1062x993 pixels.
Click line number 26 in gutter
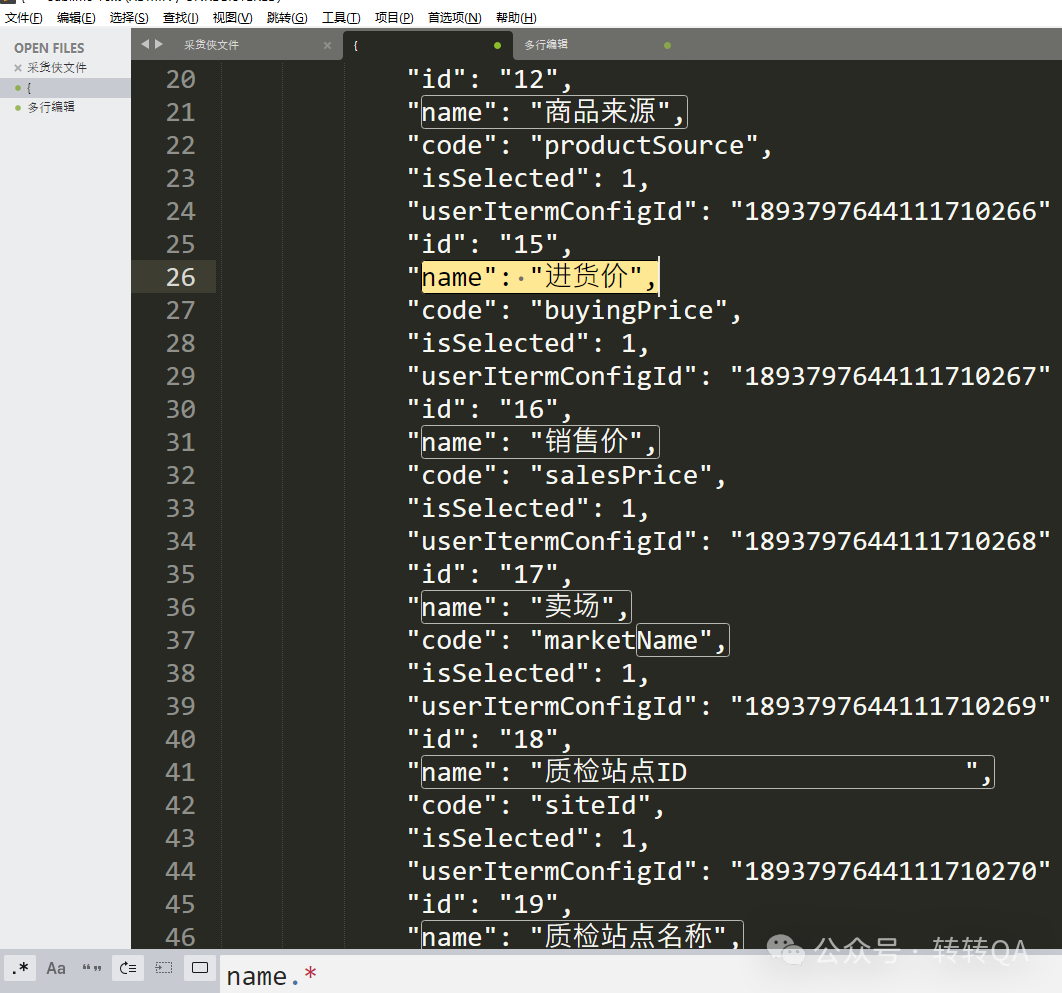tap(180, 277)
